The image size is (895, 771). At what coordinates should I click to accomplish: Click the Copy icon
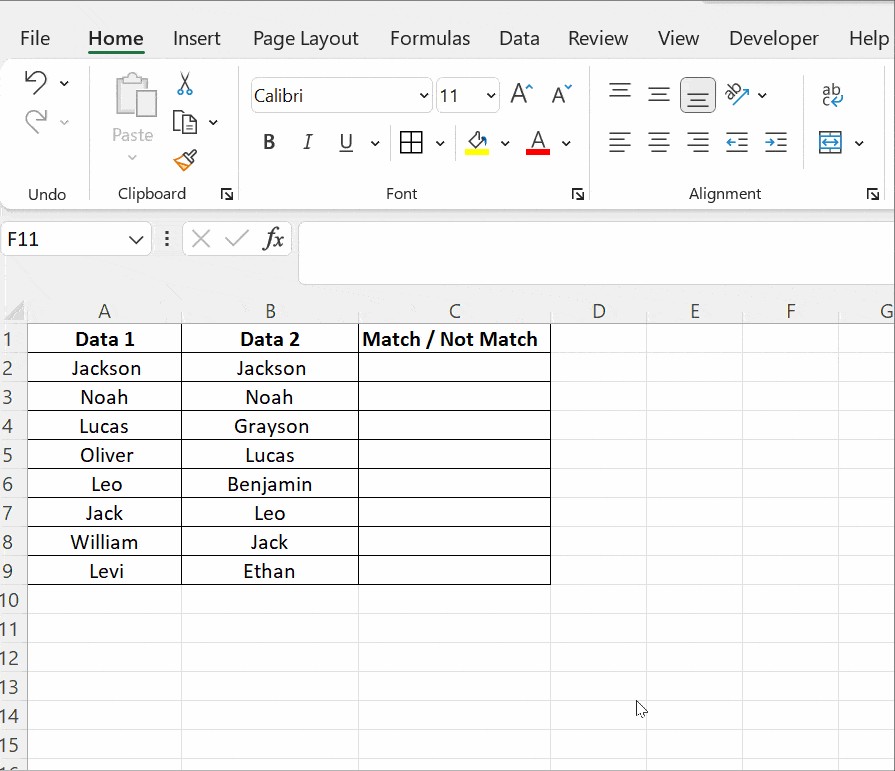click(x=184, y=122)
